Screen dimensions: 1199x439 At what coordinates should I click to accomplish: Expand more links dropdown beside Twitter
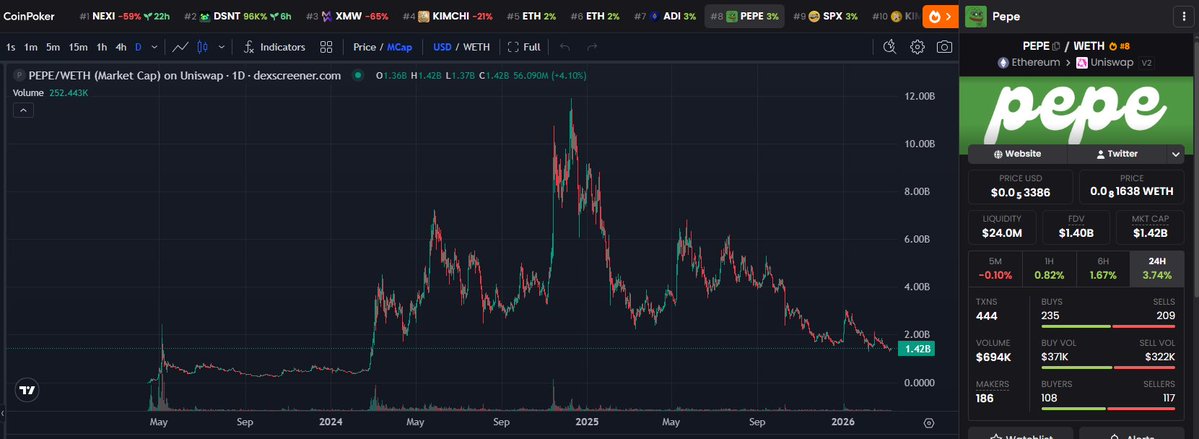pos(1175,154)
